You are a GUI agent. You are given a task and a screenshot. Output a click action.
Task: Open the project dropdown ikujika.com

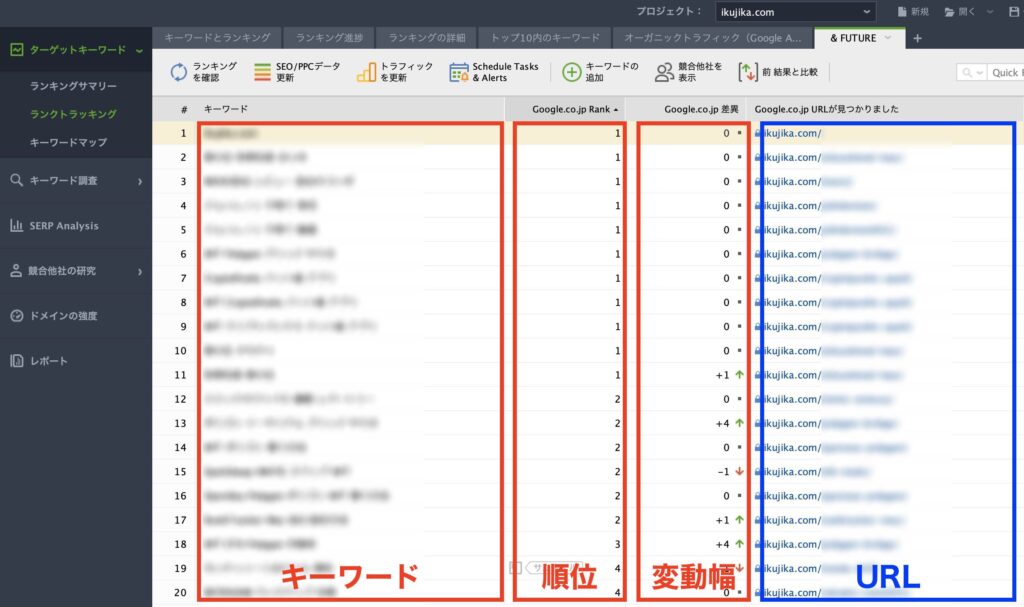tap(795, 12)
